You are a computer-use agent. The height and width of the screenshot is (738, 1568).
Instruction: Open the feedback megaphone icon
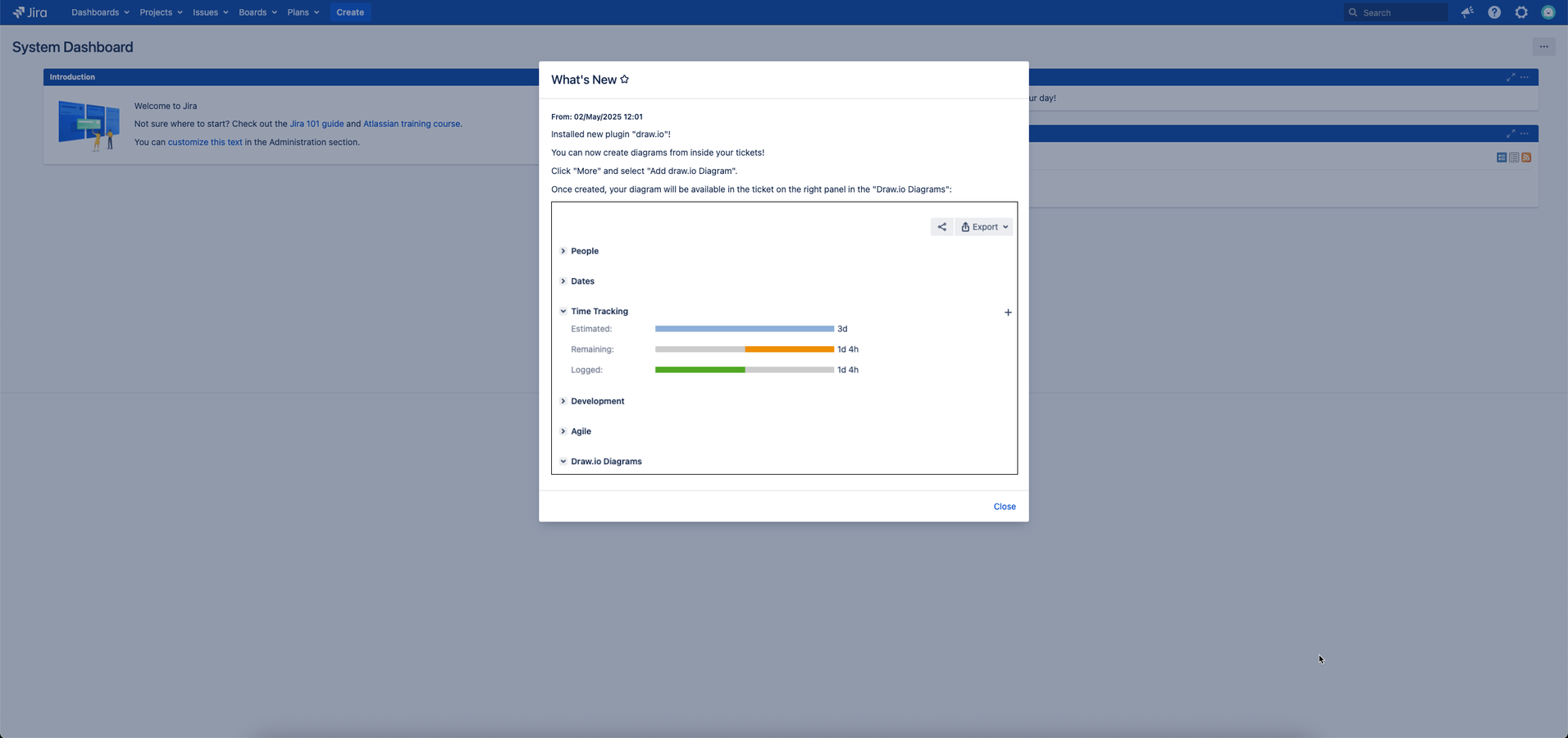(1467, 12)
